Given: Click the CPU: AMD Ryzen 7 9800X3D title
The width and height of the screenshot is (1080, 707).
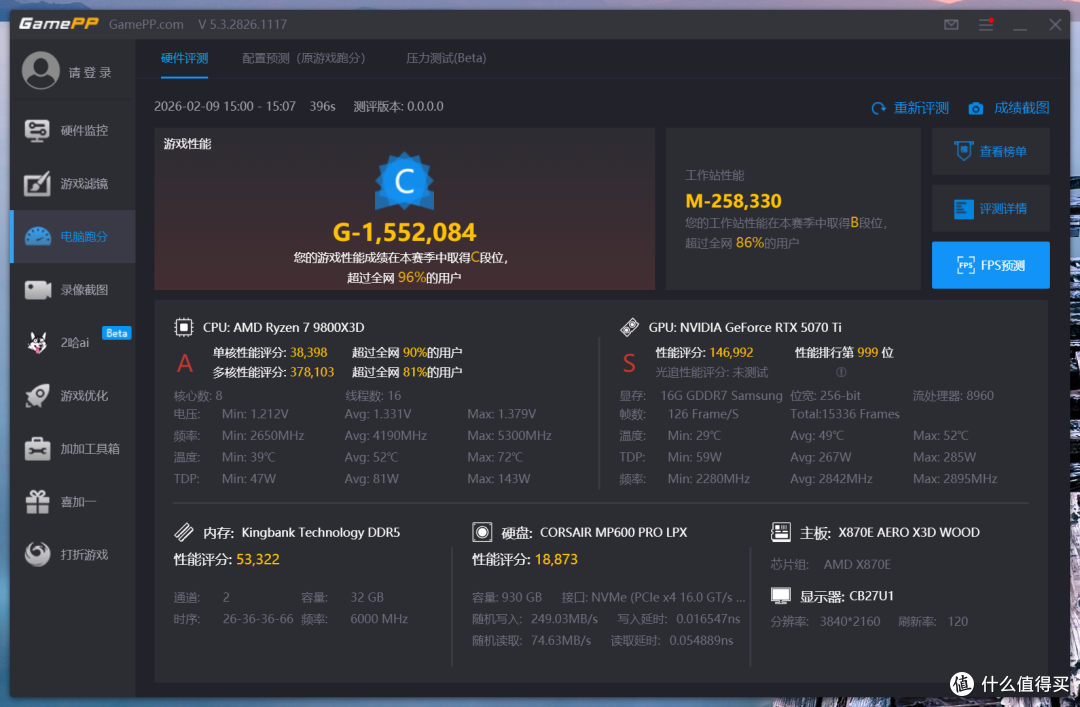Looking at the screenshot, I should (284, 327).
